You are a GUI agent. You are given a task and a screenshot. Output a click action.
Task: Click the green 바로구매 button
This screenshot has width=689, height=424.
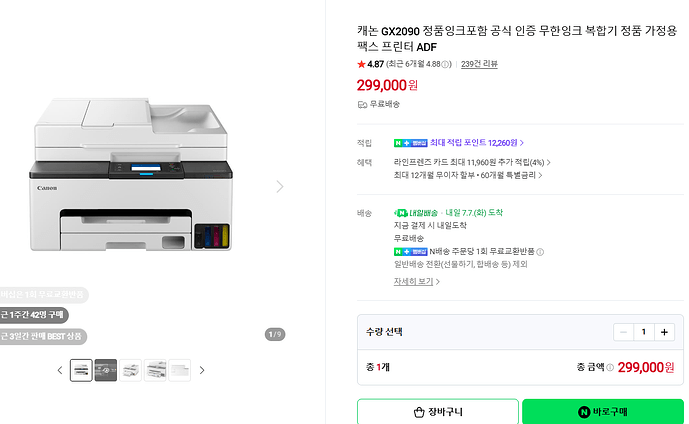tap(603, 412)
